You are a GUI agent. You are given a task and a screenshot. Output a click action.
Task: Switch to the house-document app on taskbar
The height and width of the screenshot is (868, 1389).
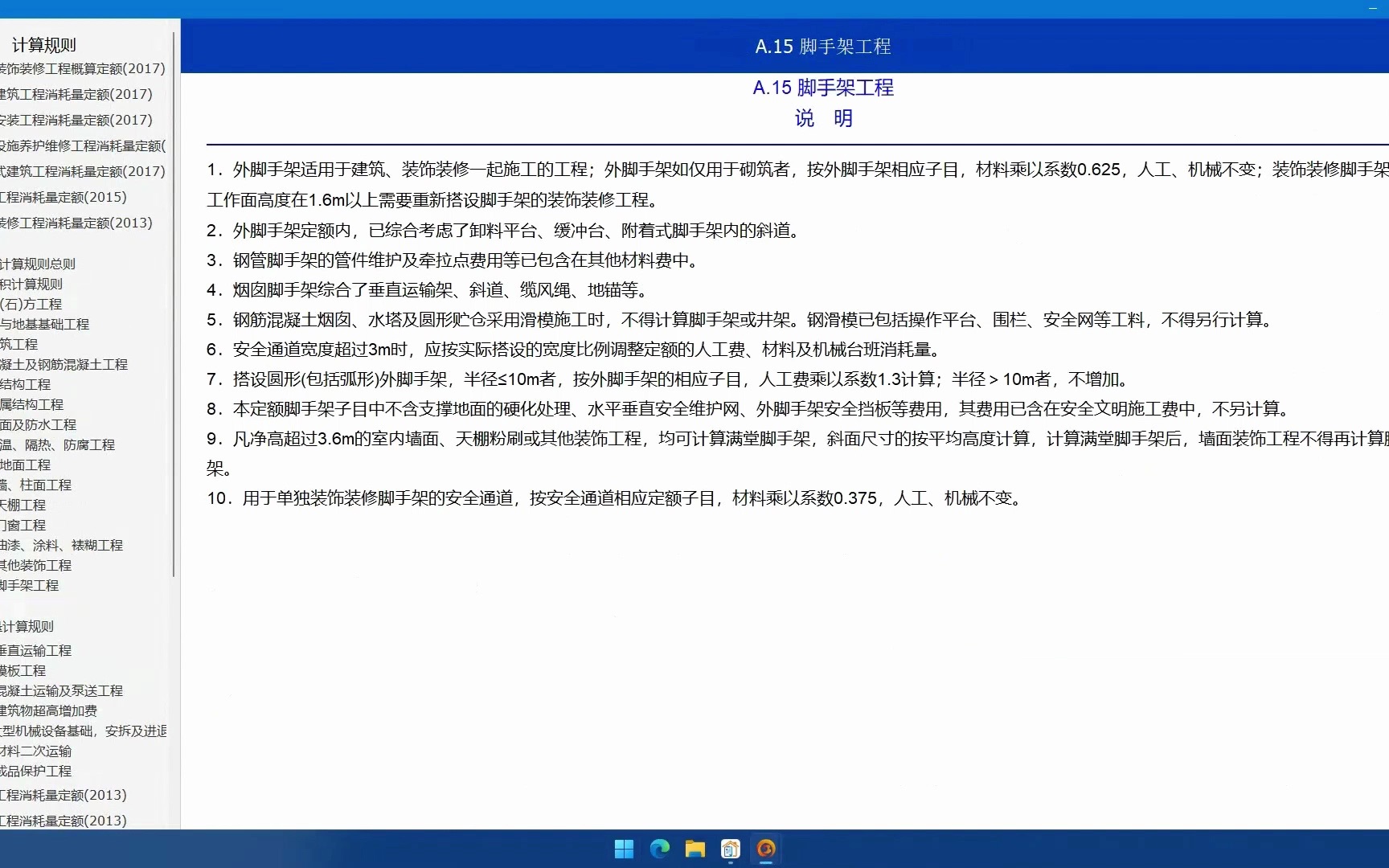[730, 849]
